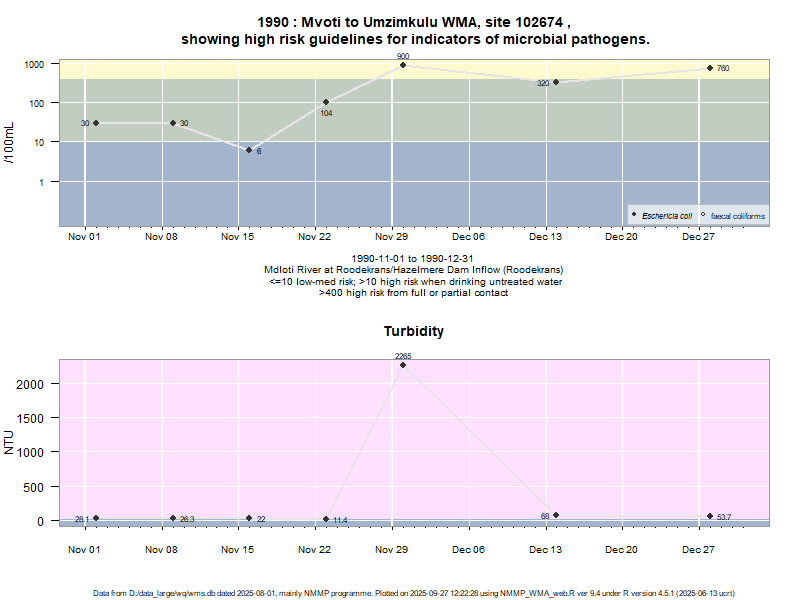The image size is (800, 600).
Task: Click the 900 E. coli data point
Action: (403, 65)
